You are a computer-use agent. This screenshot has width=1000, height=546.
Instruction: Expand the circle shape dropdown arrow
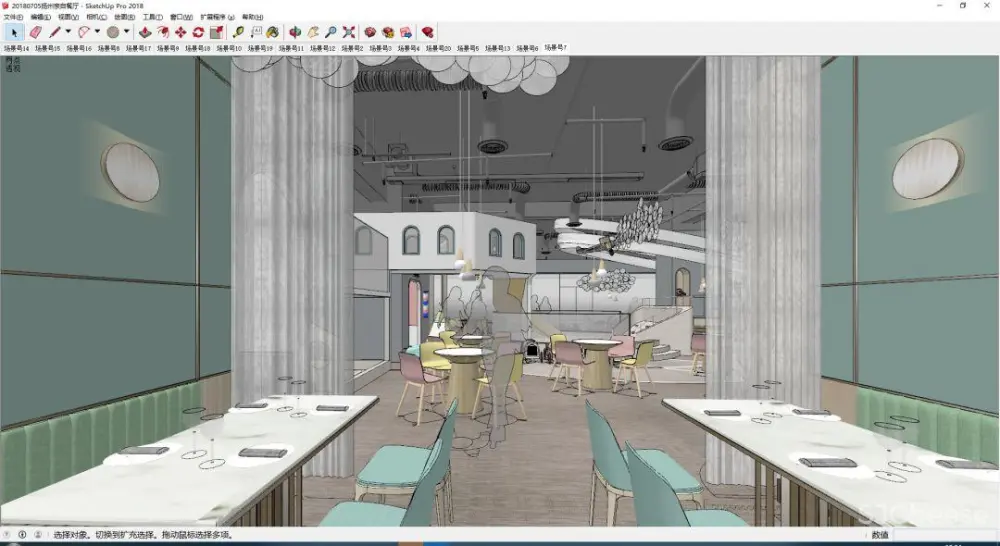pos(126,32)
